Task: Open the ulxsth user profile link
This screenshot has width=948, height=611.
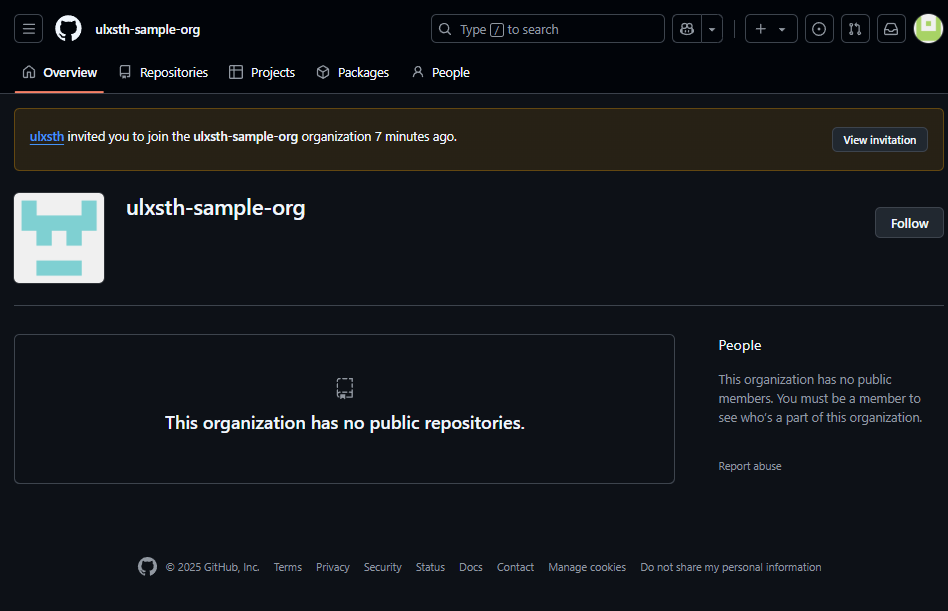Action: coord(47,137)
